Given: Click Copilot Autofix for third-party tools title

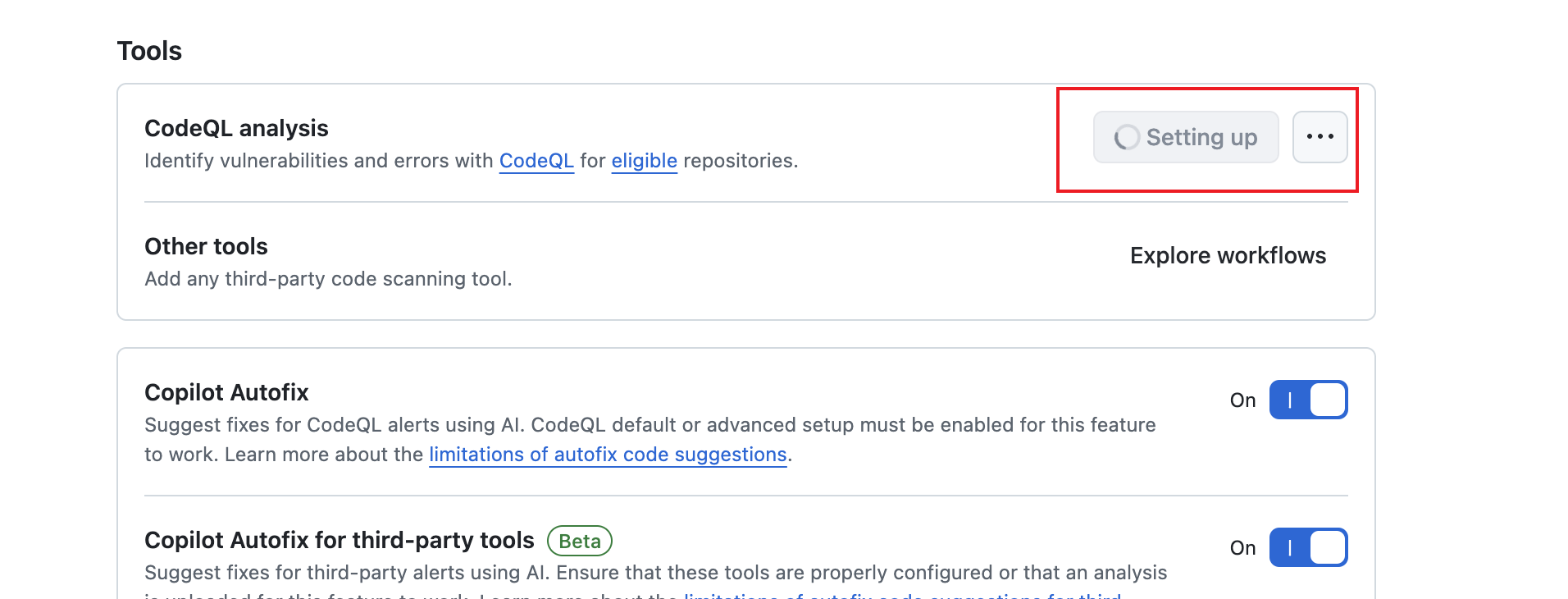Looking at the screenshot, I should [x=339, y=540].
